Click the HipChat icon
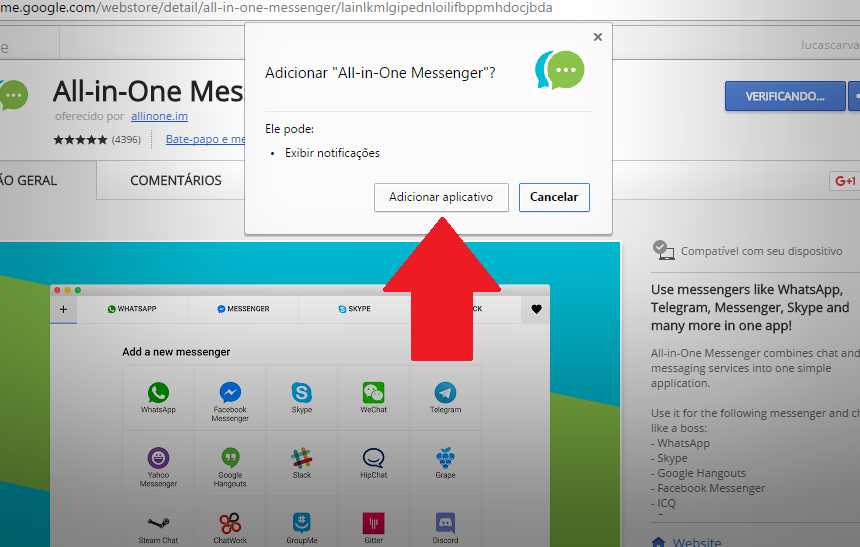The width and height of the screenshot is (860, 547). pos(374,458)
